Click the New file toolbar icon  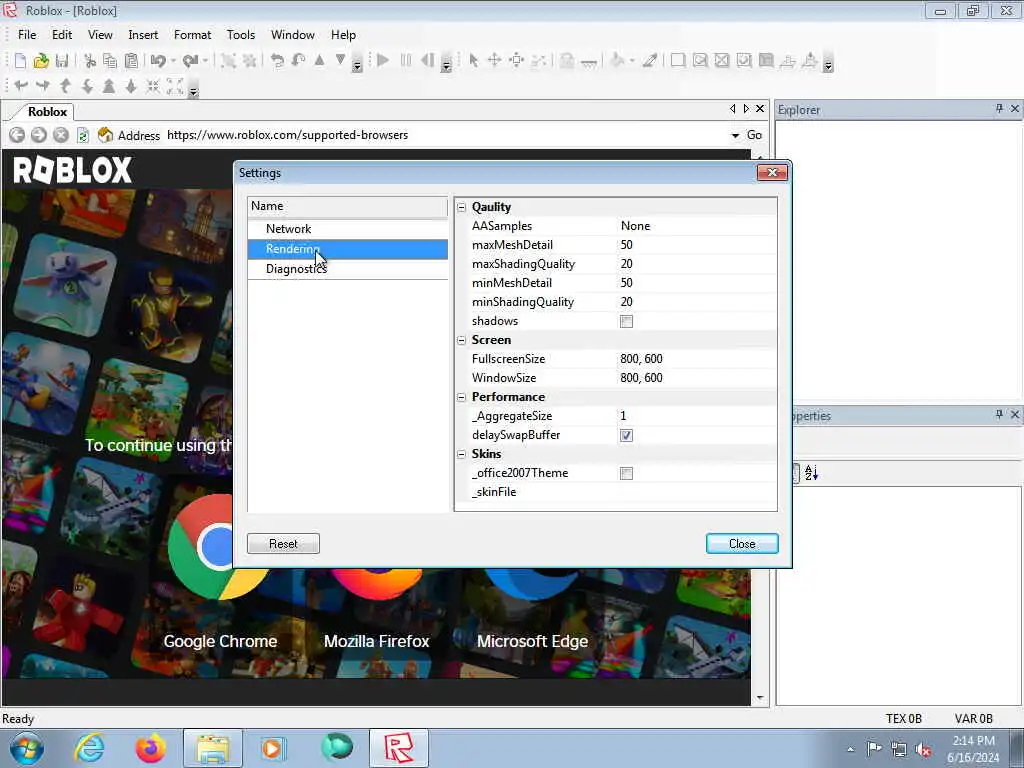coord(20,61)
